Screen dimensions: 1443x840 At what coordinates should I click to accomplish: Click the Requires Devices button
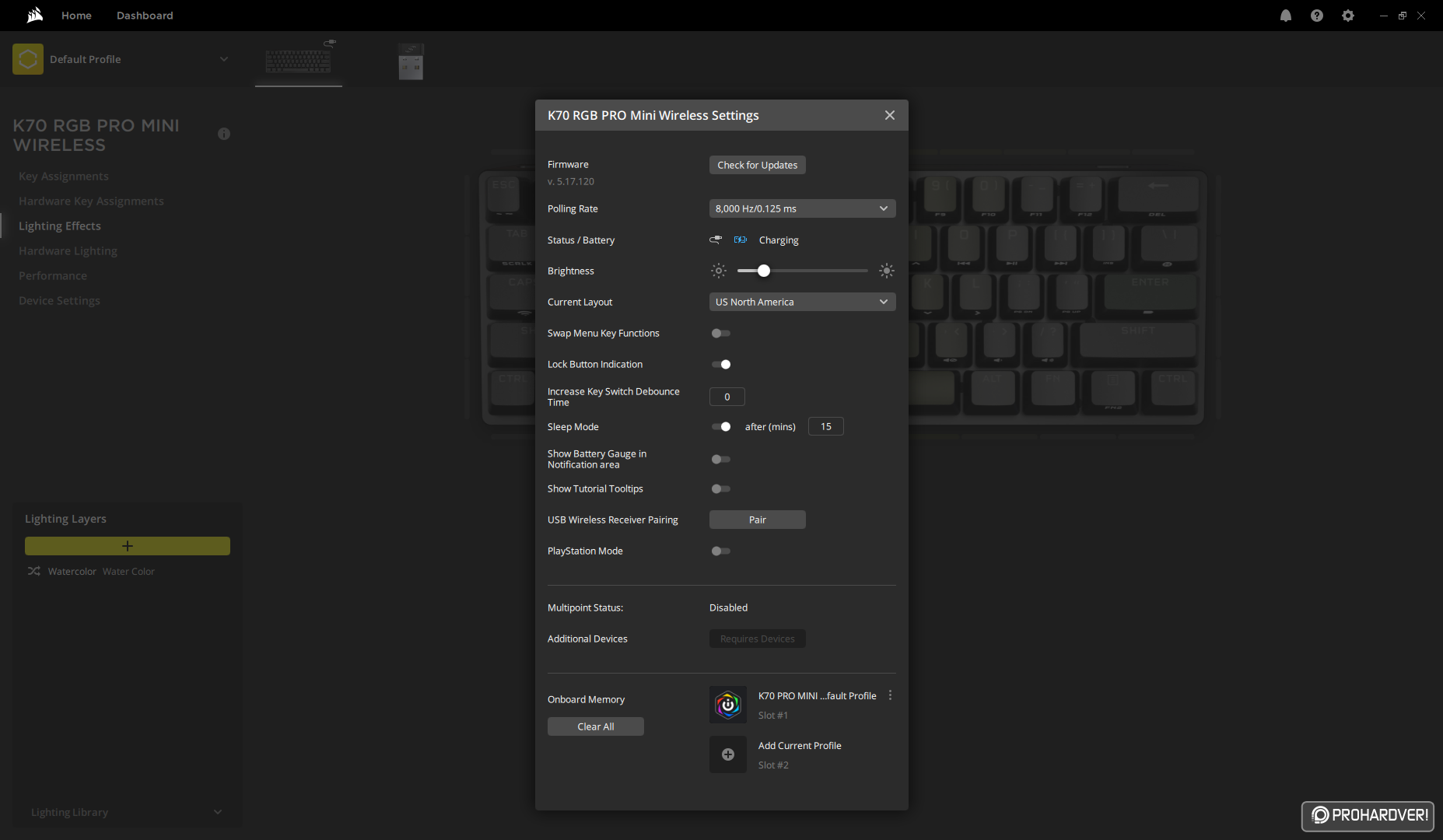tap(758, 639)
